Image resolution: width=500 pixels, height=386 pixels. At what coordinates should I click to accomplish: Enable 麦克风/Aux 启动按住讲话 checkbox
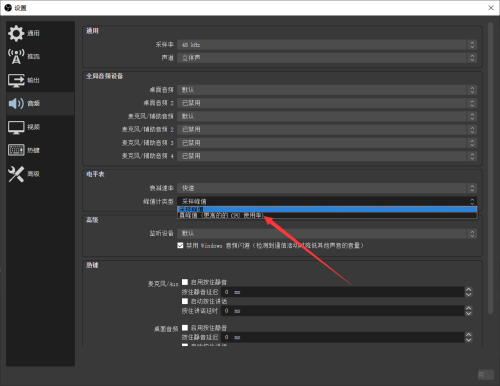click(x=185, y=301)
